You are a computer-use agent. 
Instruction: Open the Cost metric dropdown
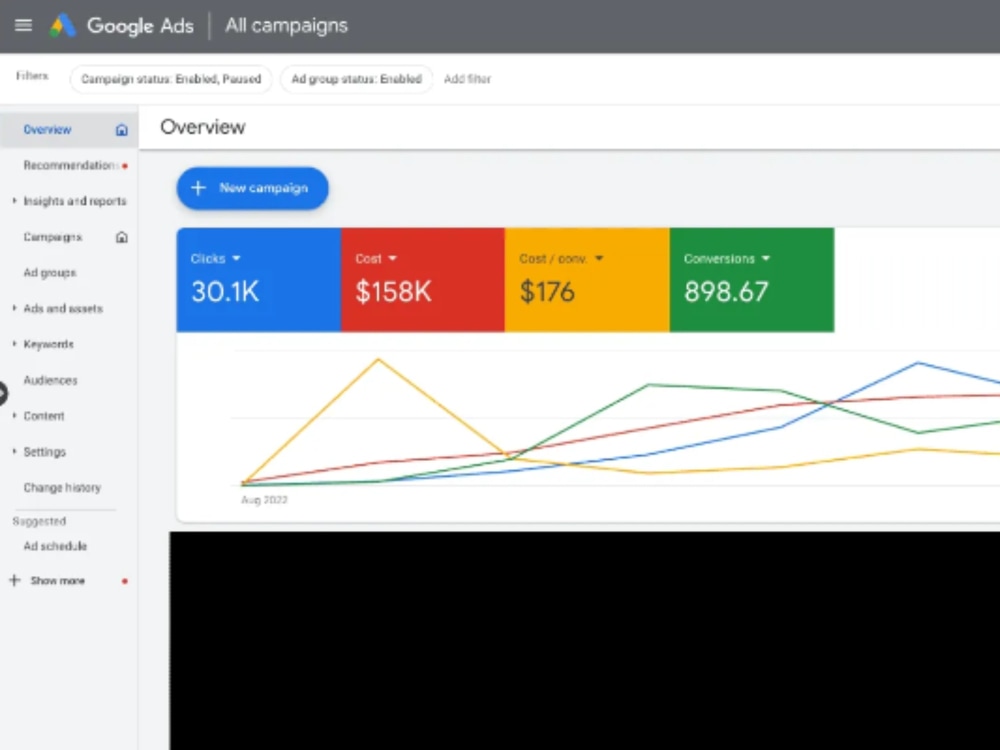tap(392, 258)
